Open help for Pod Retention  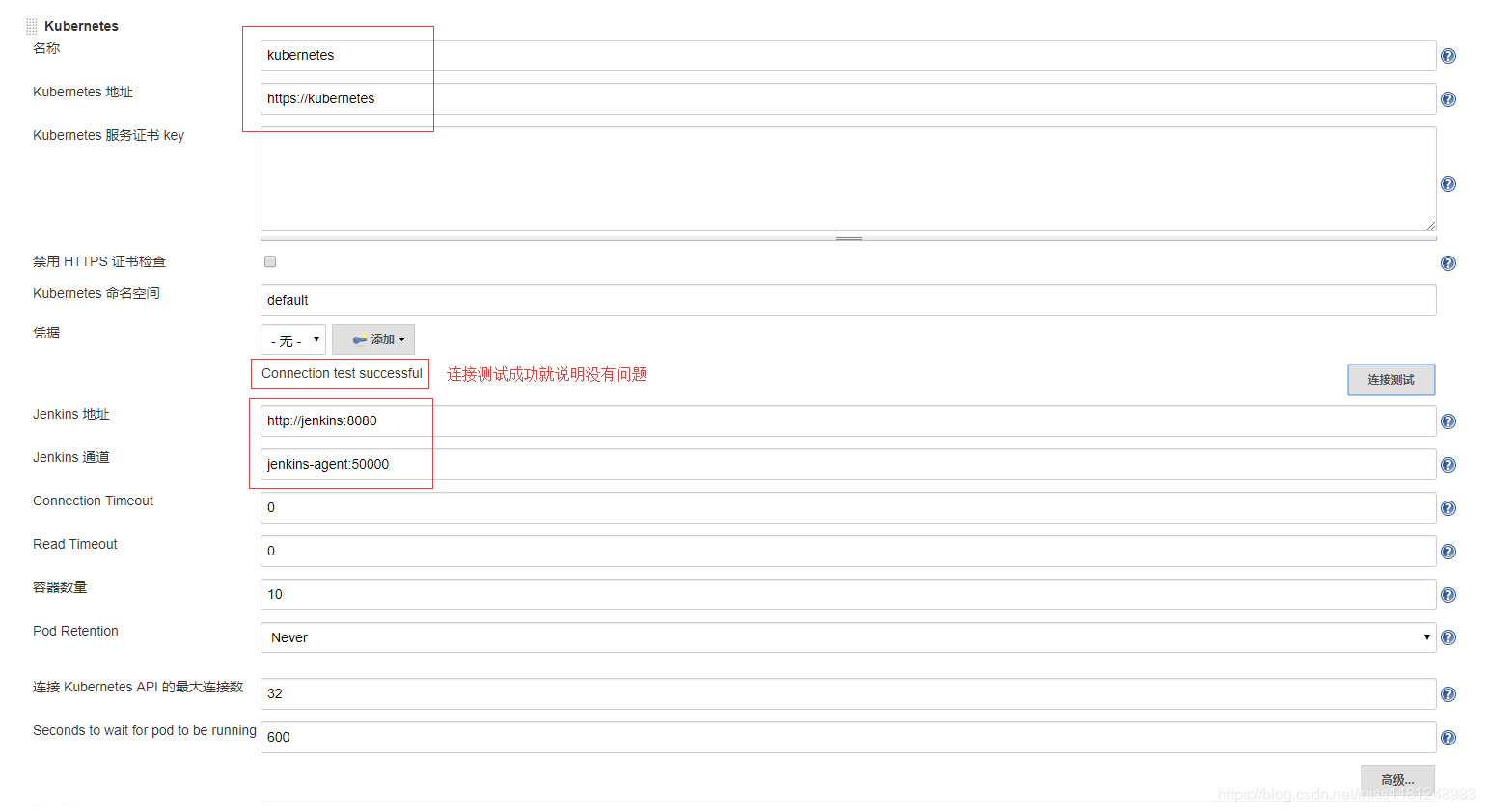(x=1447, y=637)
